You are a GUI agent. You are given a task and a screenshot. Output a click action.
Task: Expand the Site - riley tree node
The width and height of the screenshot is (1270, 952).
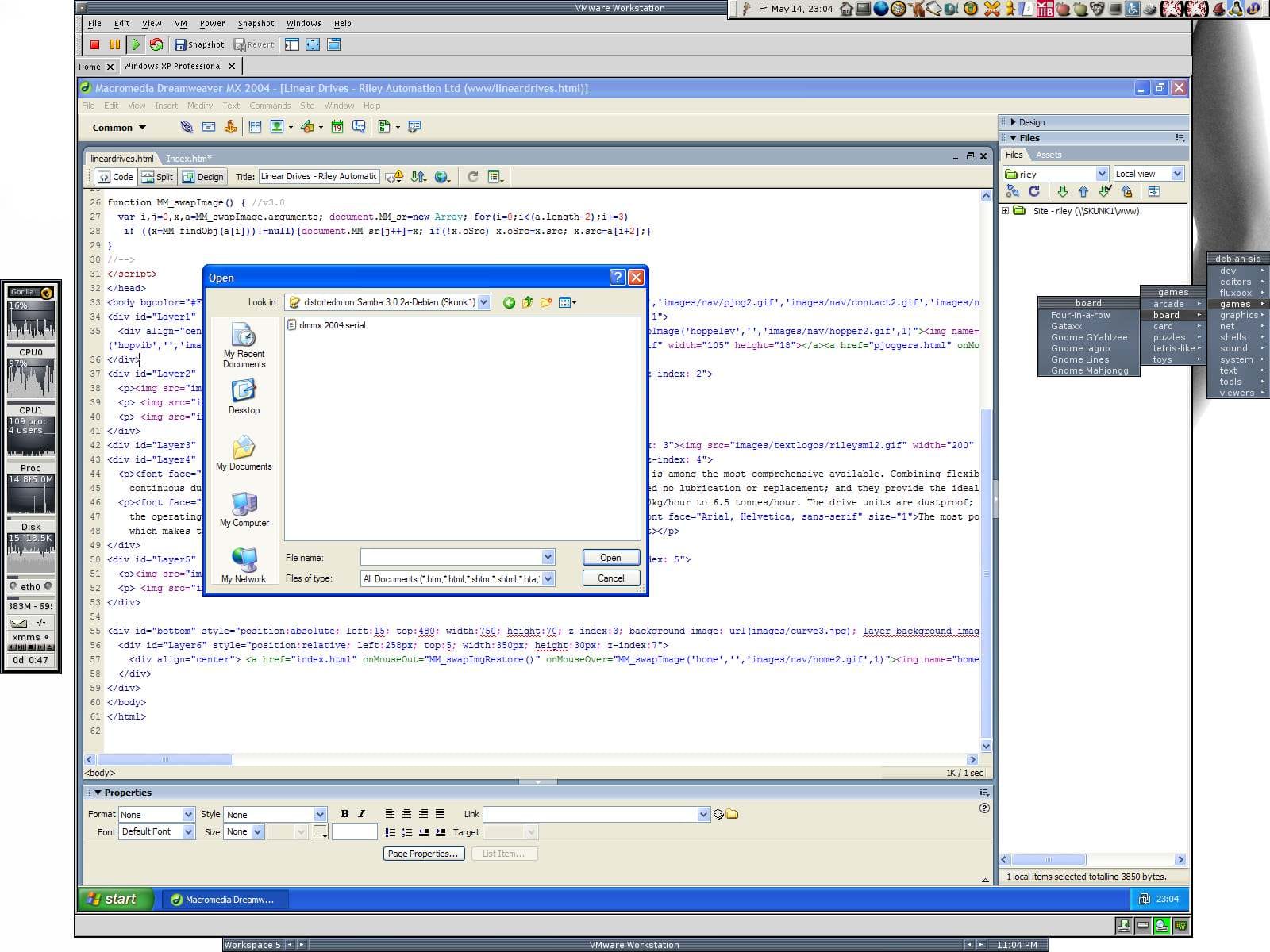pos(1006,211)
